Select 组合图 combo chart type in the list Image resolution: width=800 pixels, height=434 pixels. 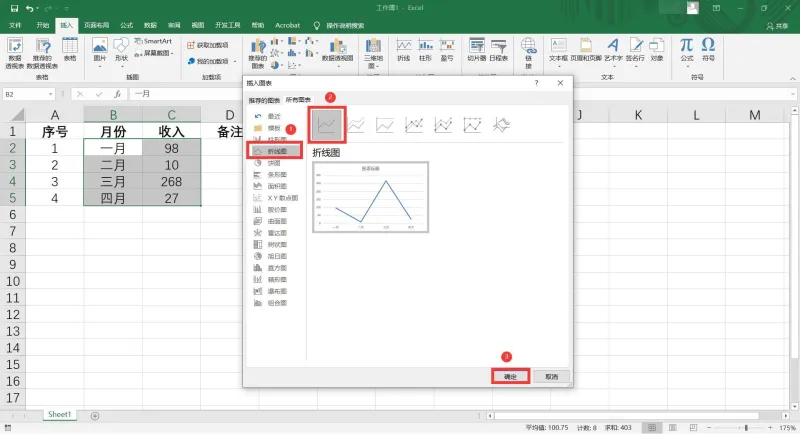click(x=271, y=303)
